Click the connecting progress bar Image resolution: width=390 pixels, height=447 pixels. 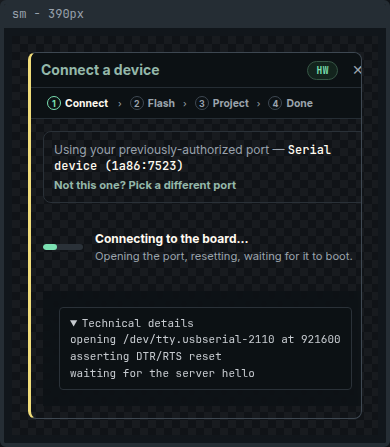(x=63, y=247)
